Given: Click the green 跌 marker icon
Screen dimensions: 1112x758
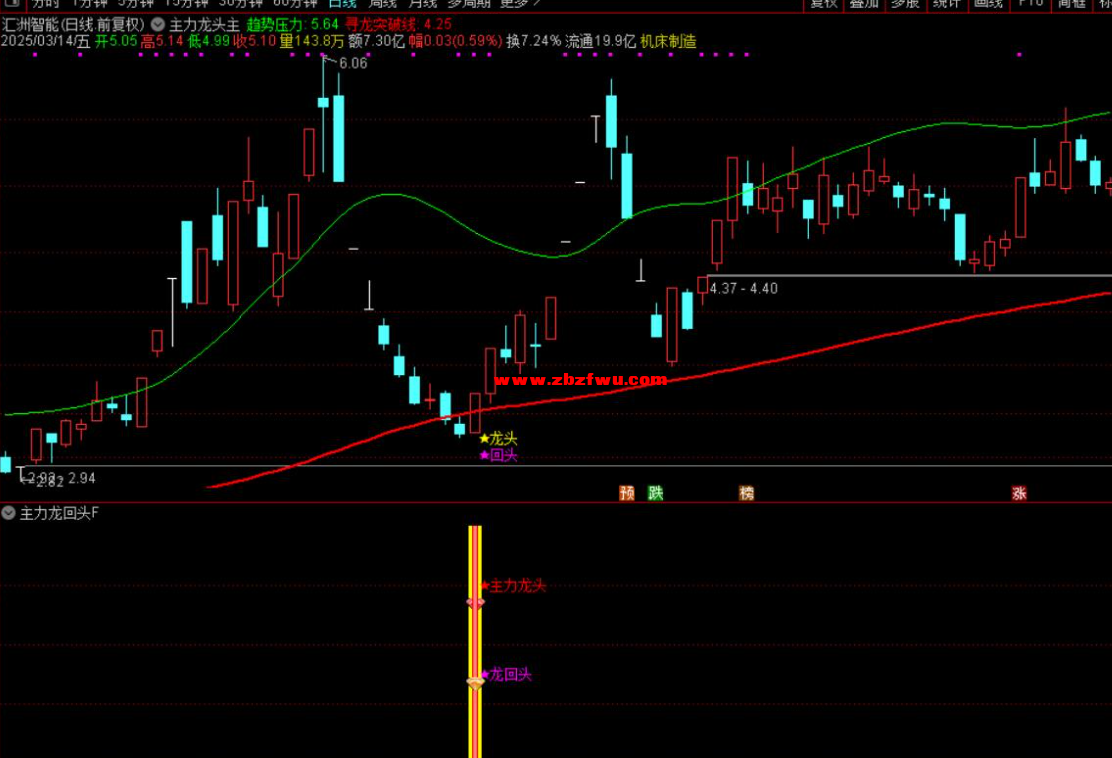Looking at the screenshot, I should pyautogui.click(x=655, y=493).
